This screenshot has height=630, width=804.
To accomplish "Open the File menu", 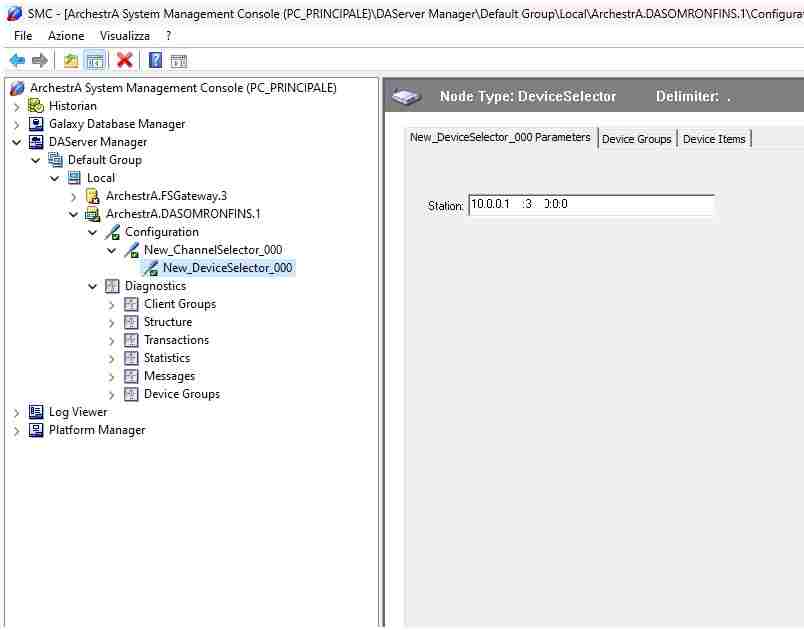I will point(23,36).
